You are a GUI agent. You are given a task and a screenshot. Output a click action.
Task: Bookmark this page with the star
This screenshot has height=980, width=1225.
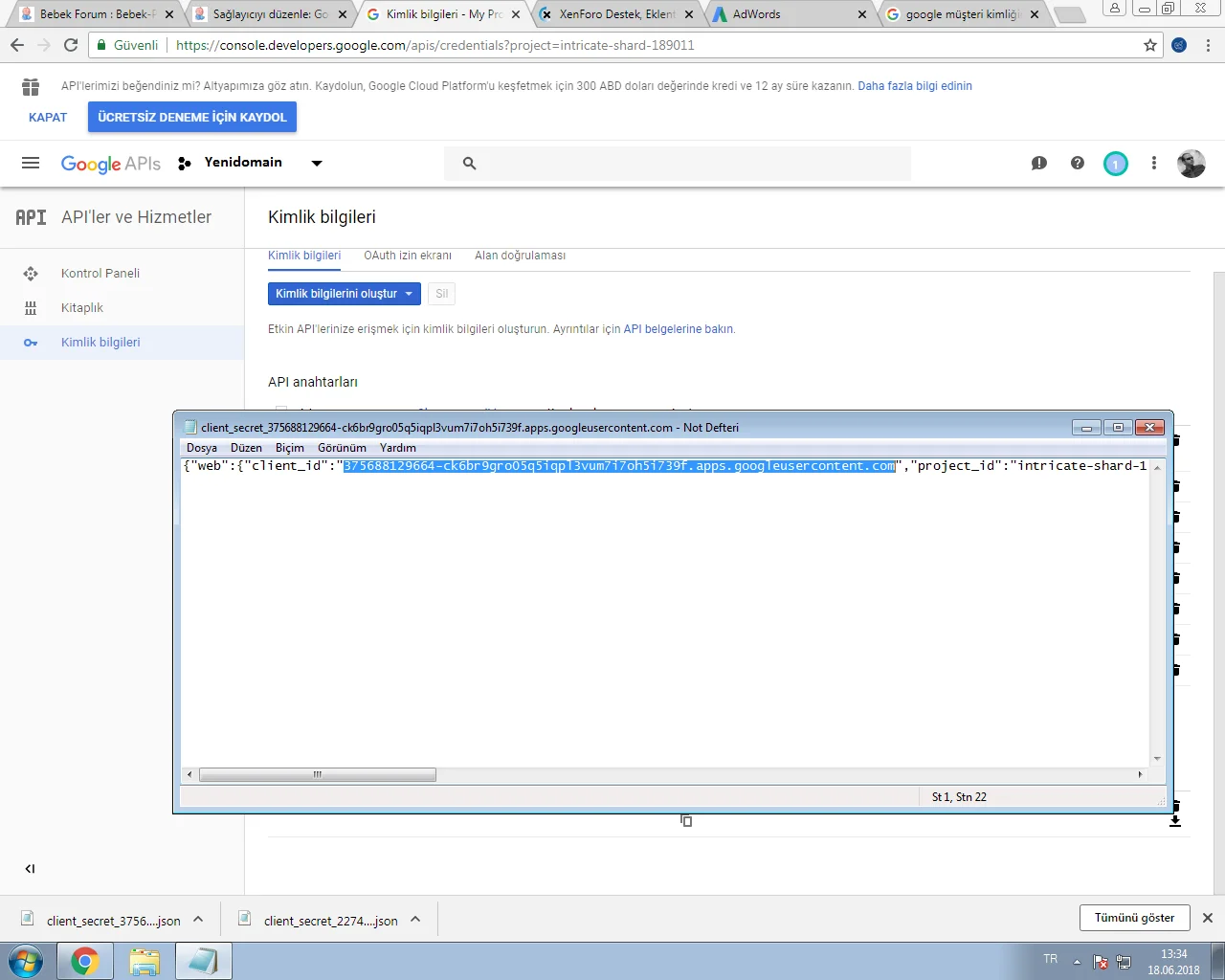point(1150,45)
